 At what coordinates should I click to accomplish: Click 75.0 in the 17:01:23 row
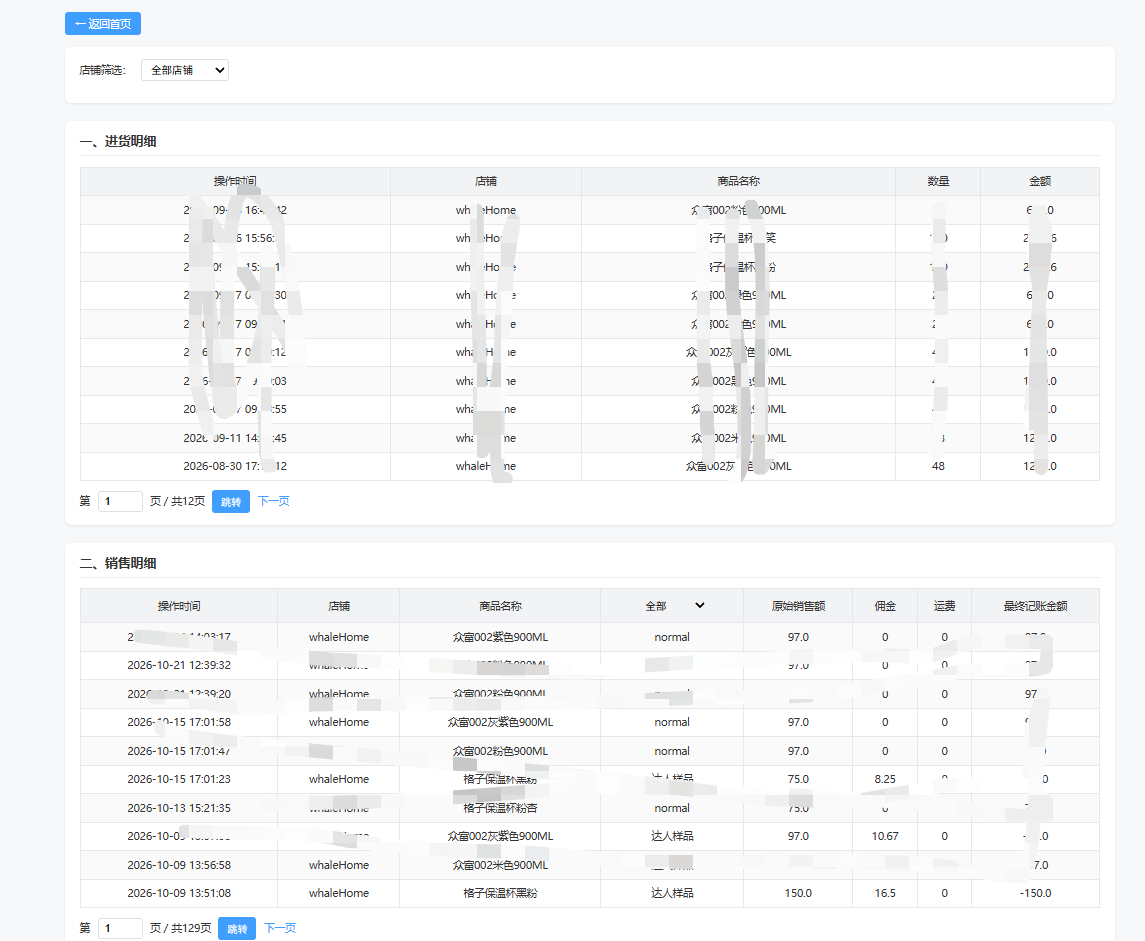[798, 780]
